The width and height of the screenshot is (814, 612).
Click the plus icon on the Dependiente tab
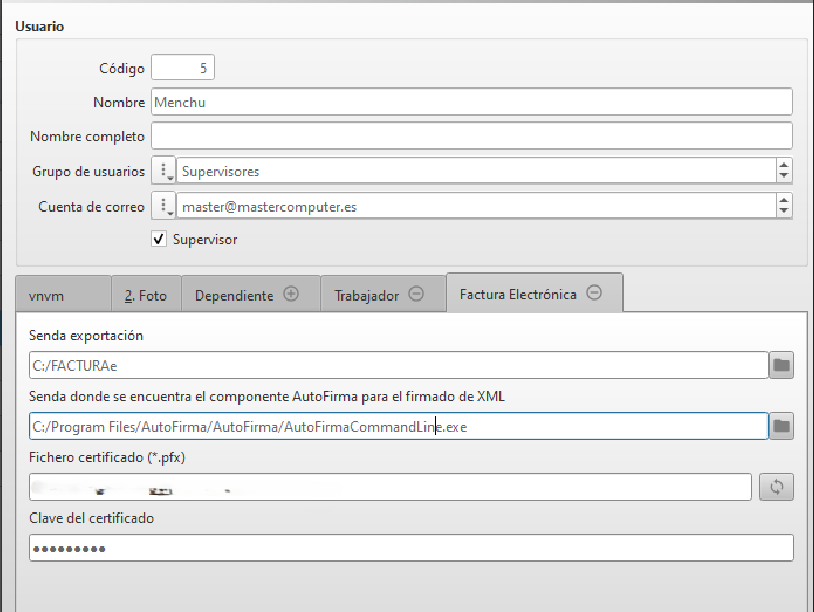(291, 295)
